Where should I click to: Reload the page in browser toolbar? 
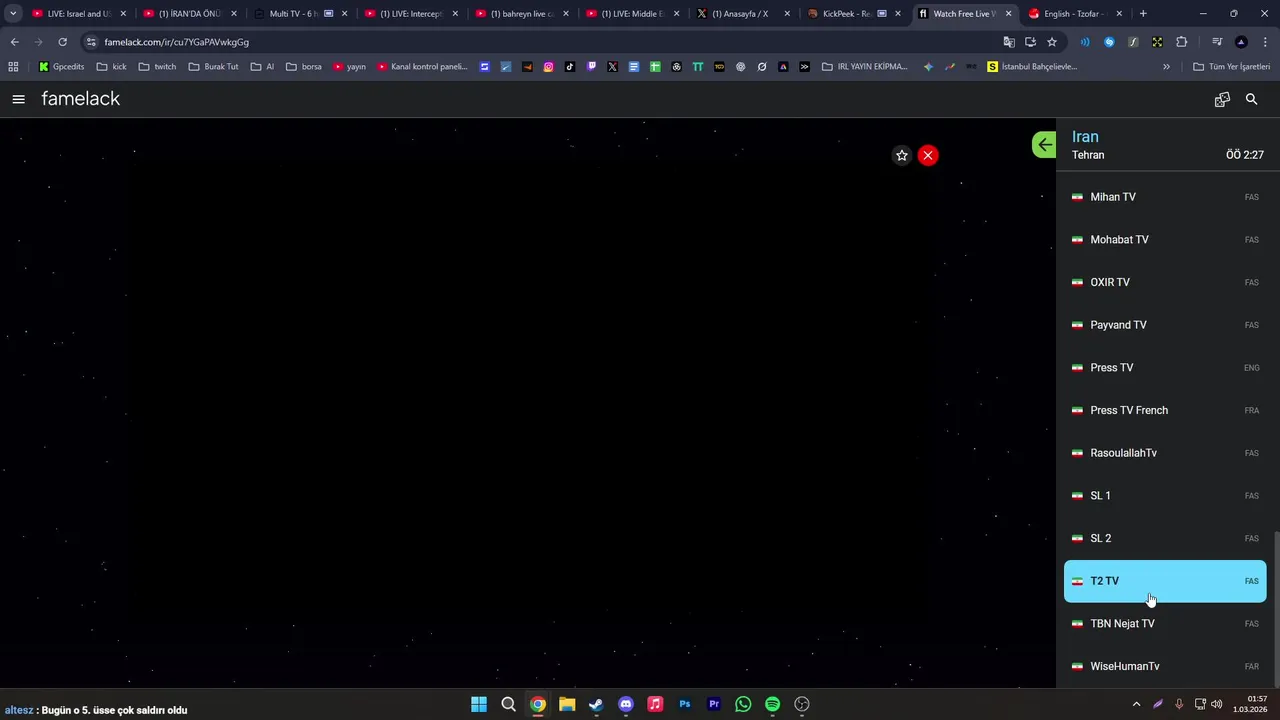point(62,42)
